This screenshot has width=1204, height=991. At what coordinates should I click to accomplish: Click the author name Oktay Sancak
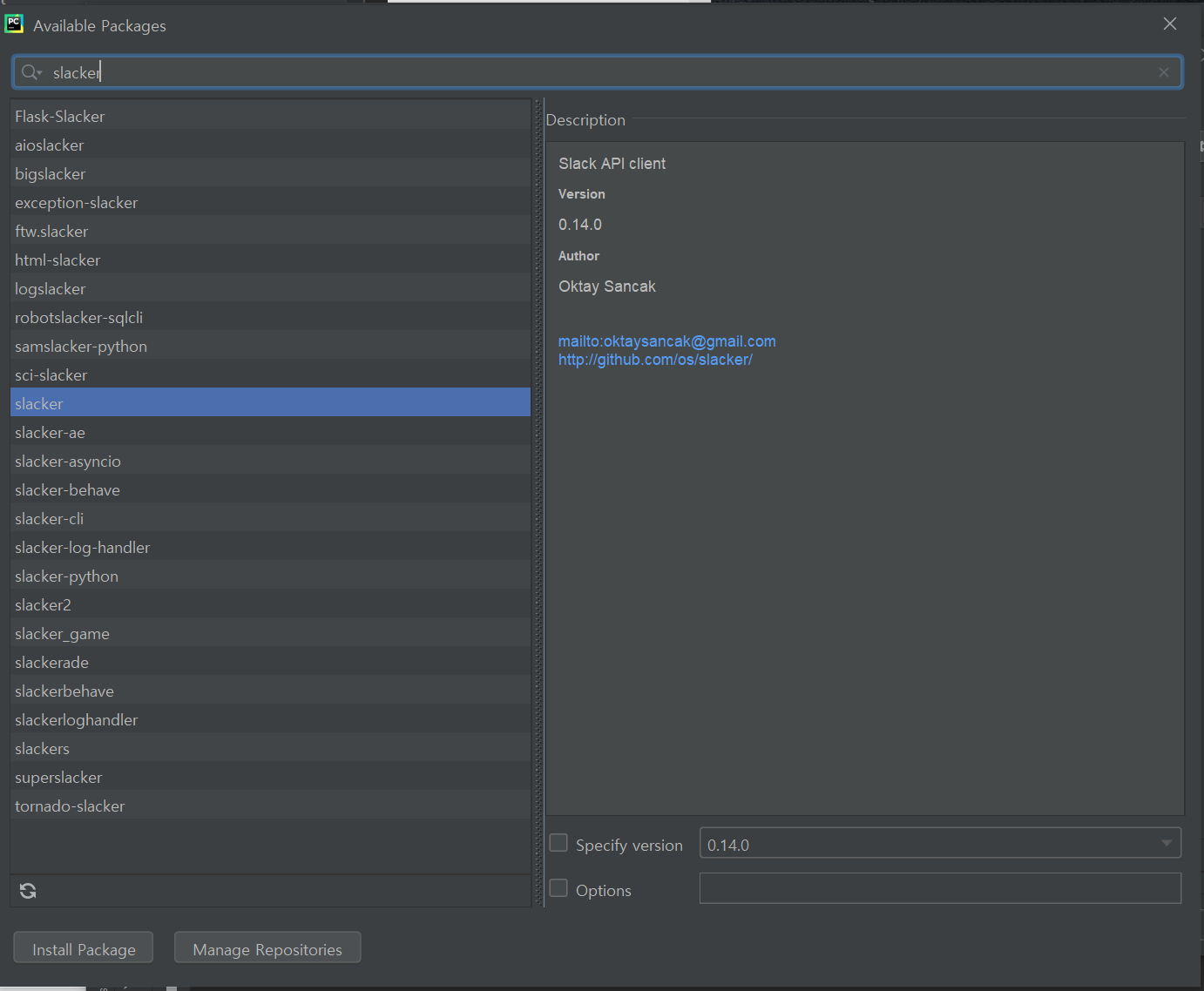[x=606, y=287]
